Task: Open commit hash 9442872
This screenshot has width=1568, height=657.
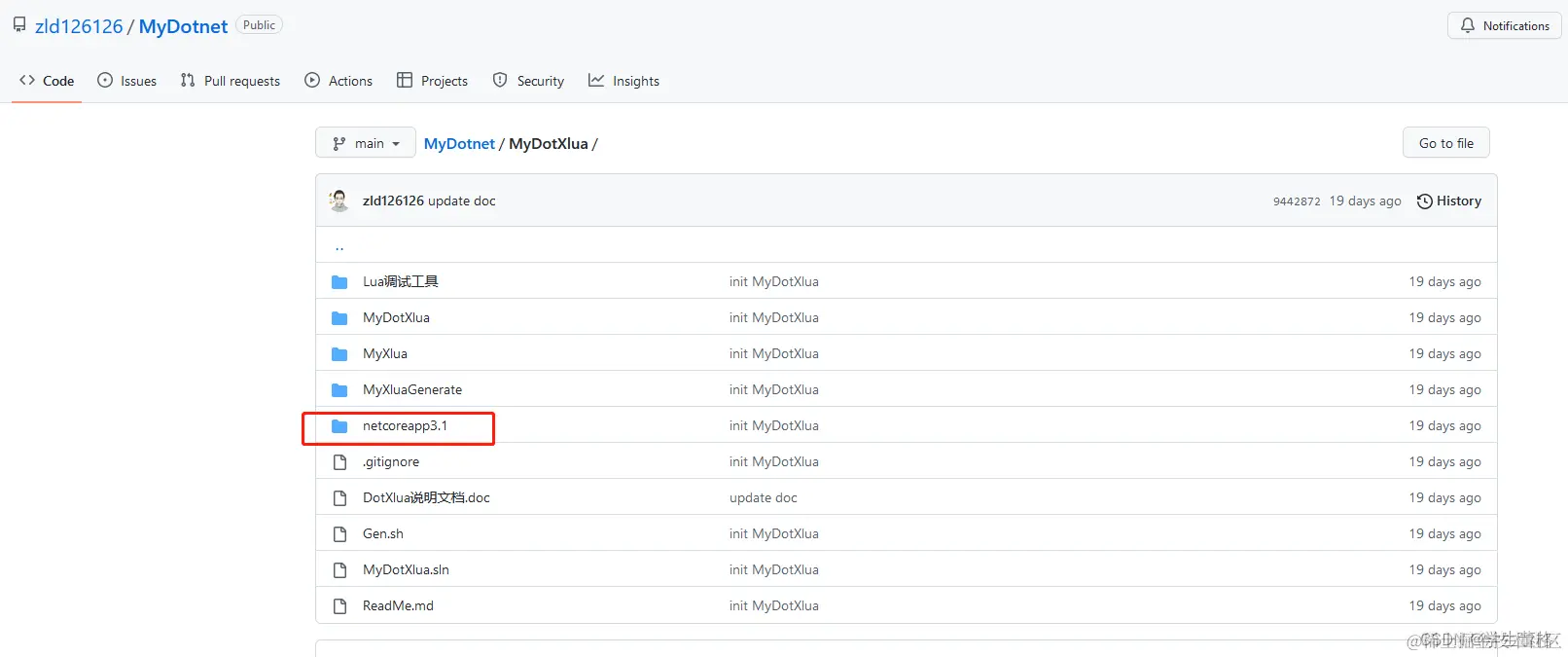Action: [1297, 201]
